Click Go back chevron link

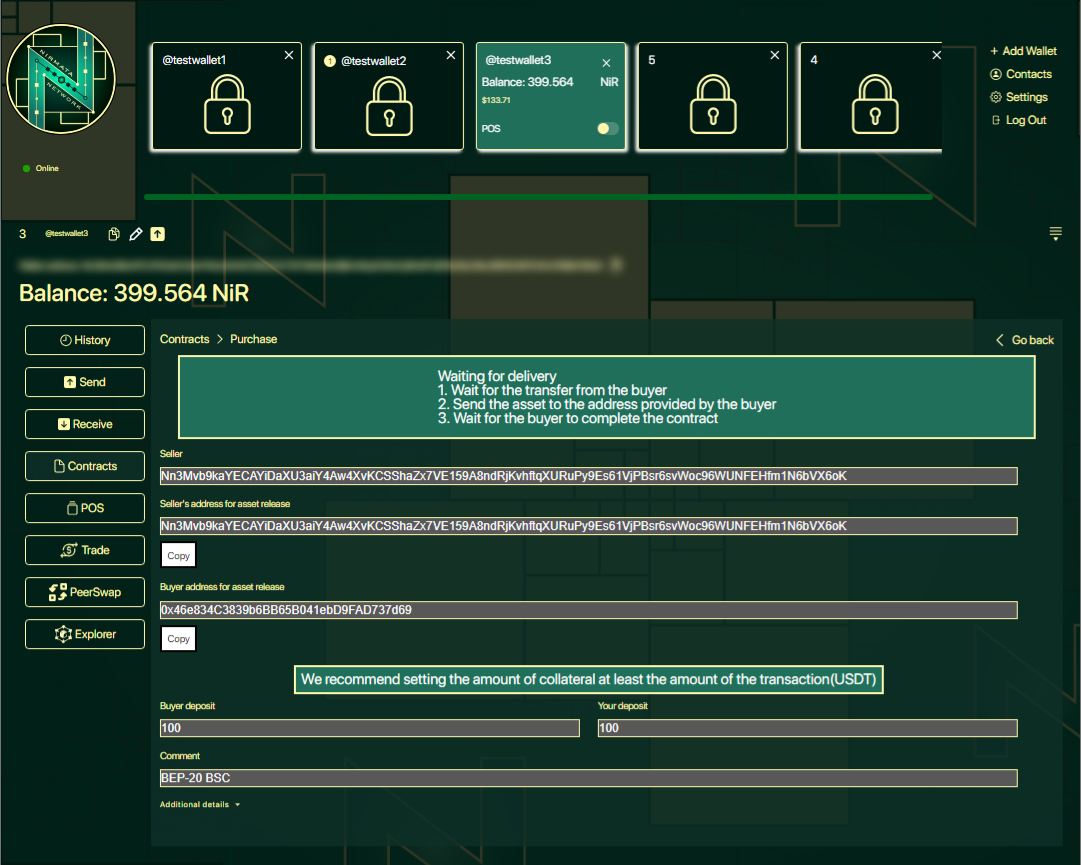[1024, 340]
